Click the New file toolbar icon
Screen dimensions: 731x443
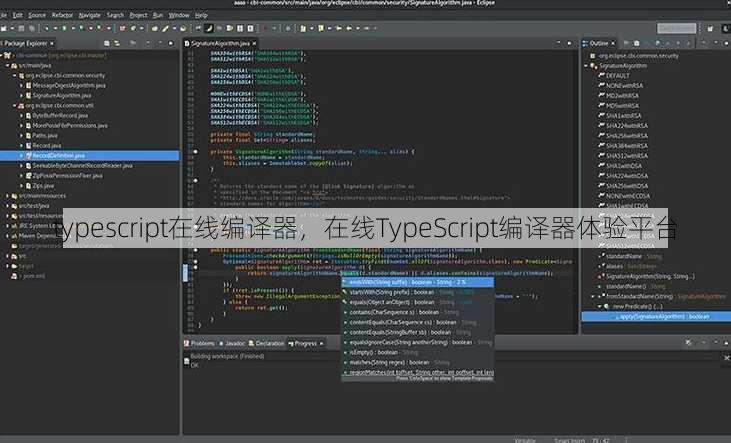point(4,28)
